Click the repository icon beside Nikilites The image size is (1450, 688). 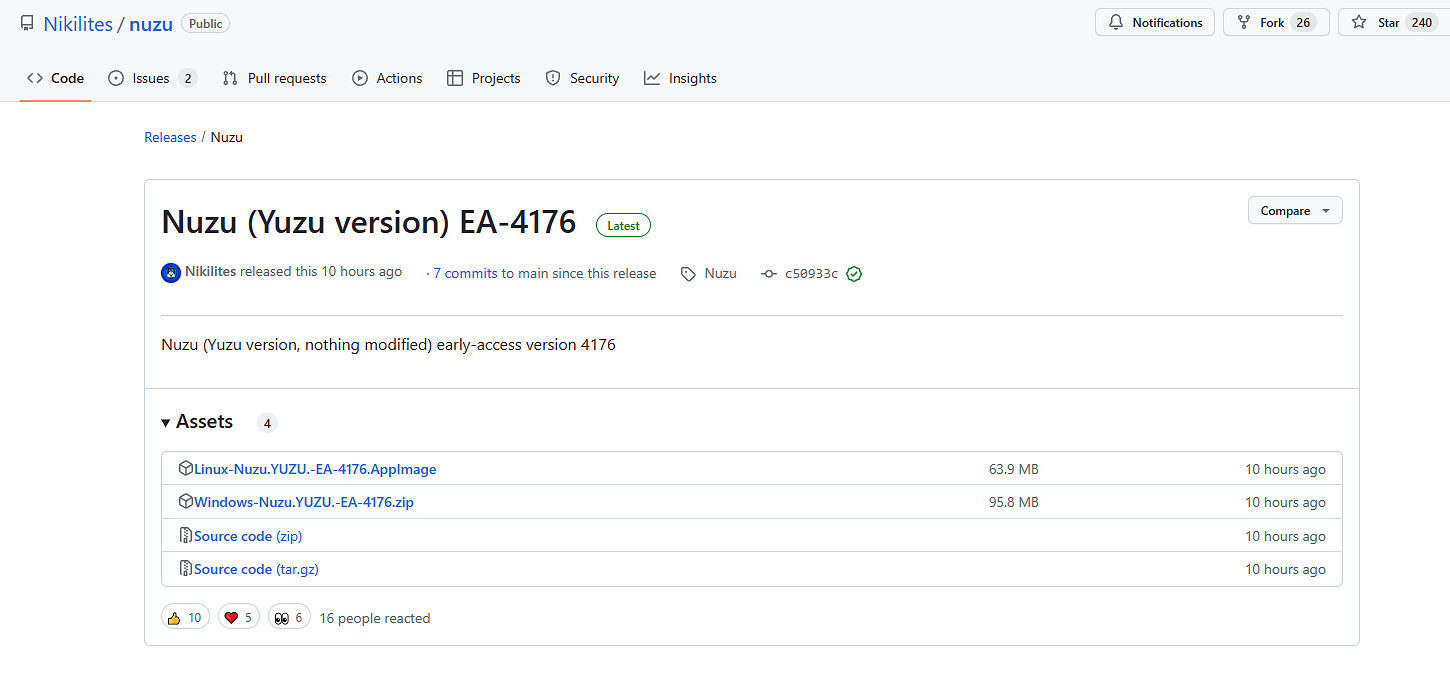pyautogui.click(x=27, y=24)
